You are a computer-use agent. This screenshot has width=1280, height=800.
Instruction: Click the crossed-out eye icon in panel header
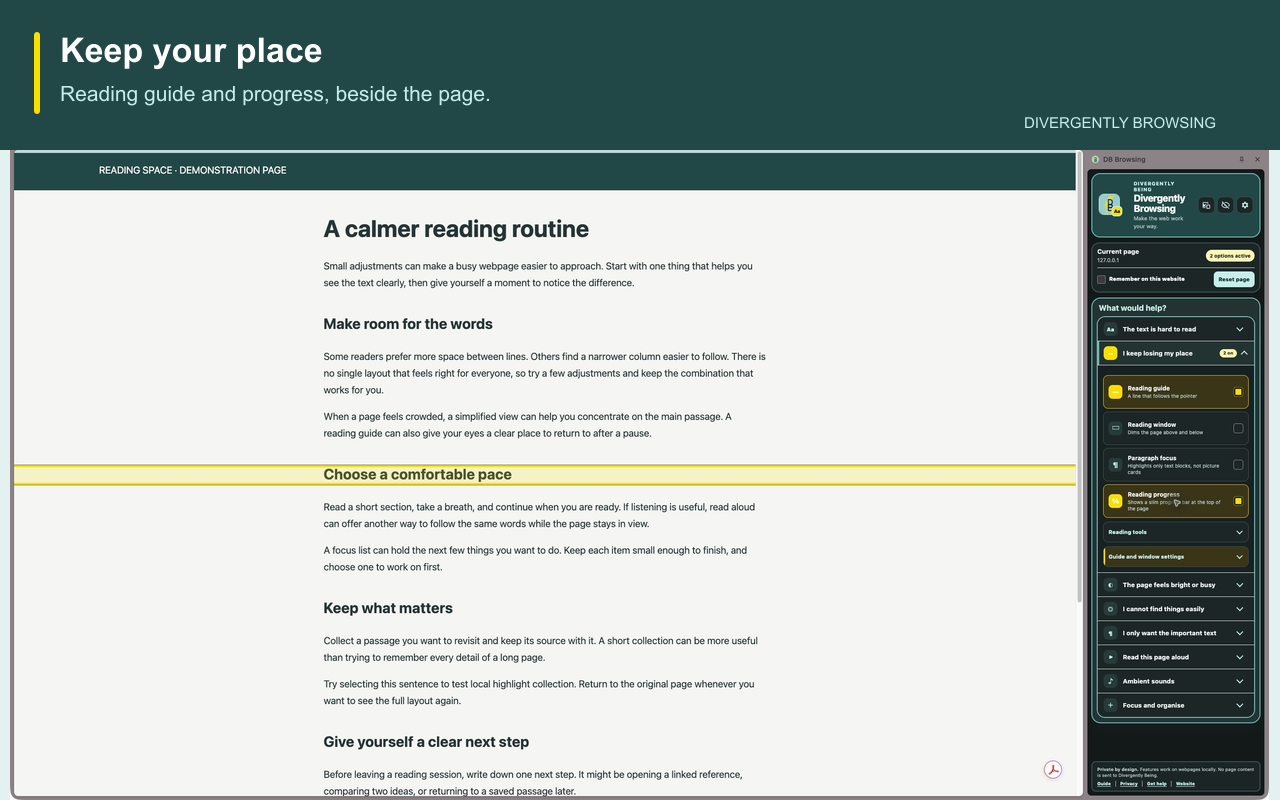pyautogui.click(x=1226, y=205)
